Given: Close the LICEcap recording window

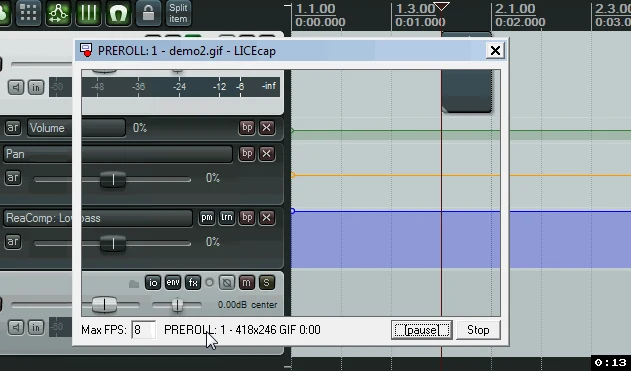Looking at the screenshot, I should (x=495, y=50).
